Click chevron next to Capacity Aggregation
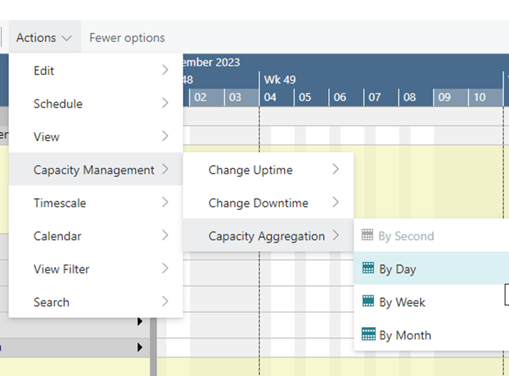509x376 pixels. click(336, 235)
